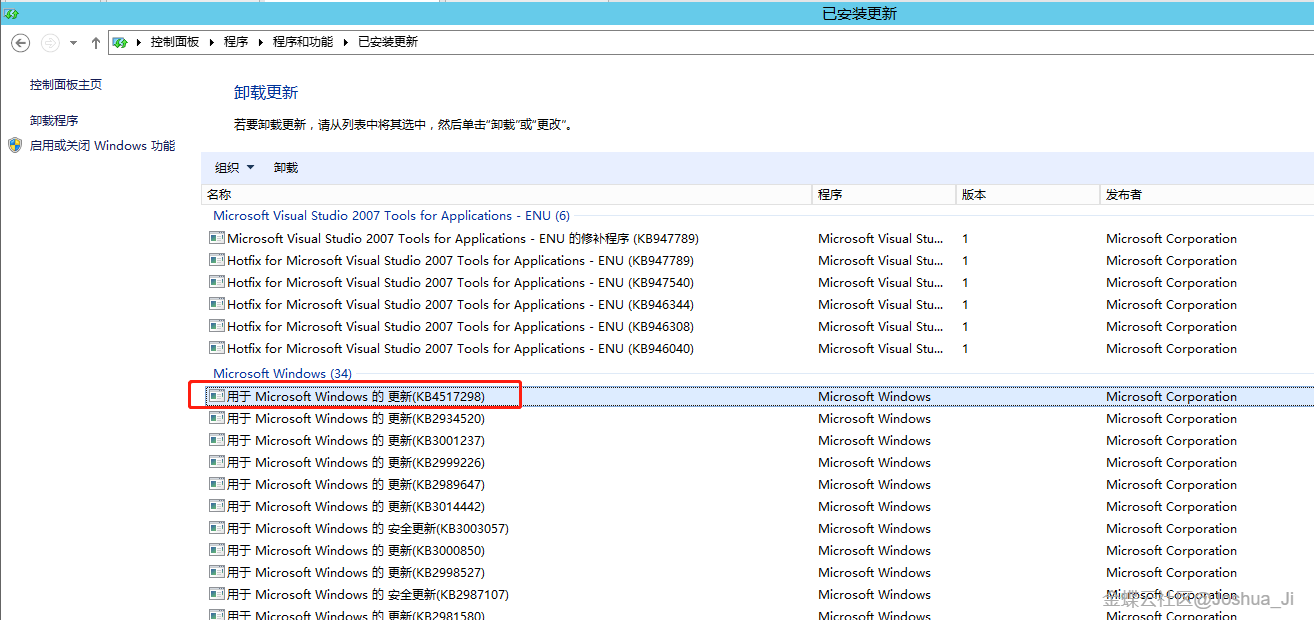The width and height of the screenshot is (1314, 620).
Task: Expand arrow after 控制面板 breadcrumb
Action: coord(212,42)
